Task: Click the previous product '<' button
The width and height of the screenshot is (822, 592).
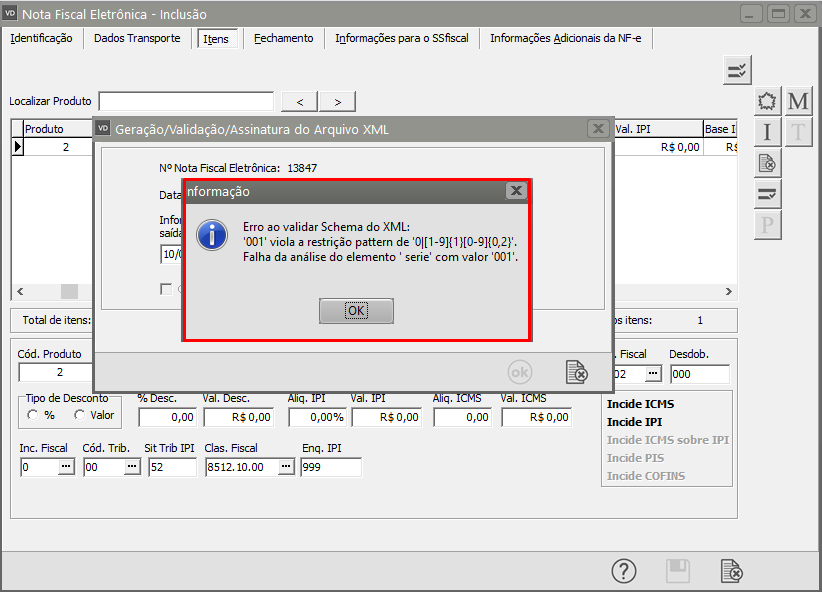Action: [300, 102]
